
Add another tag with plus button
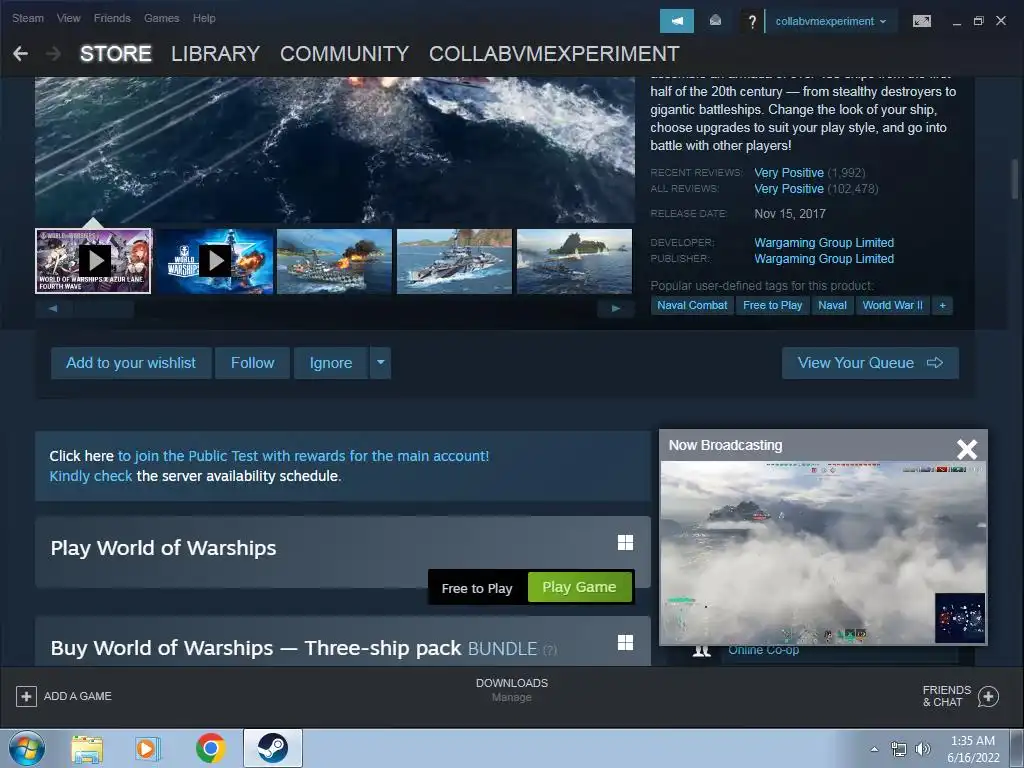click(942, 305)
